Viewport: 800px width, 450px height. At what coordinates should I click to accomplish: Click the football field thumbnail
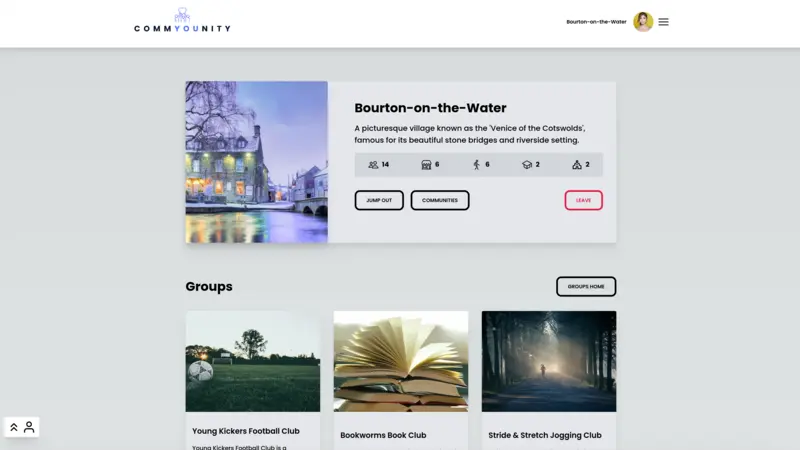point(253,361)
